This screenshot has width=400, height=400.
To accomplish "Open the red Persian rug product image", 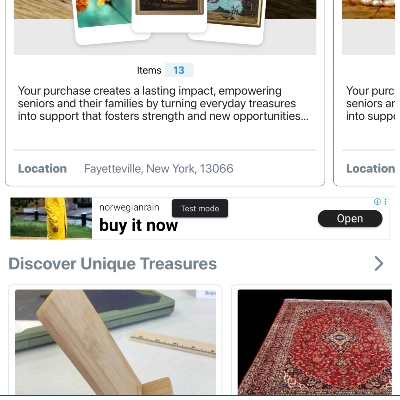I will click(315, 342).
